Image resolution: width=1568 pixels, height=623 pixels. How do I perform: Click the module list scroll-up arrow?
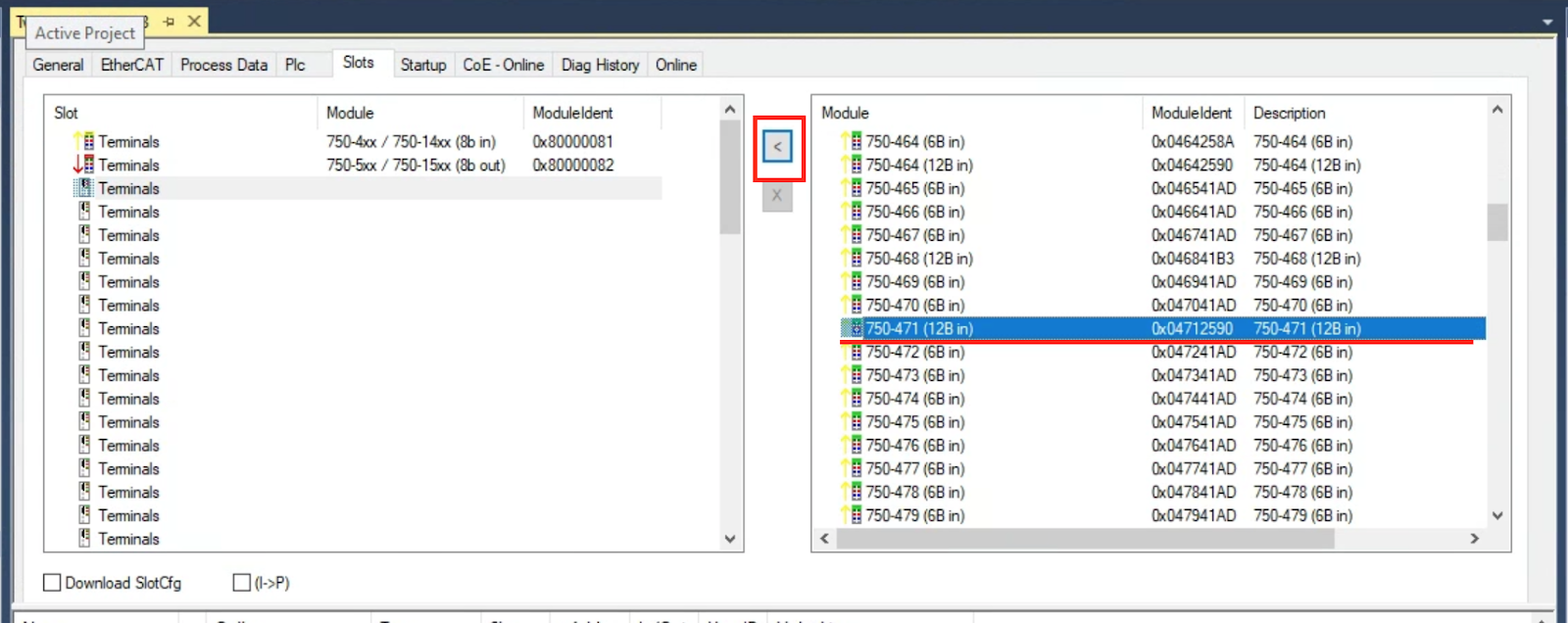pos(1497,109)
